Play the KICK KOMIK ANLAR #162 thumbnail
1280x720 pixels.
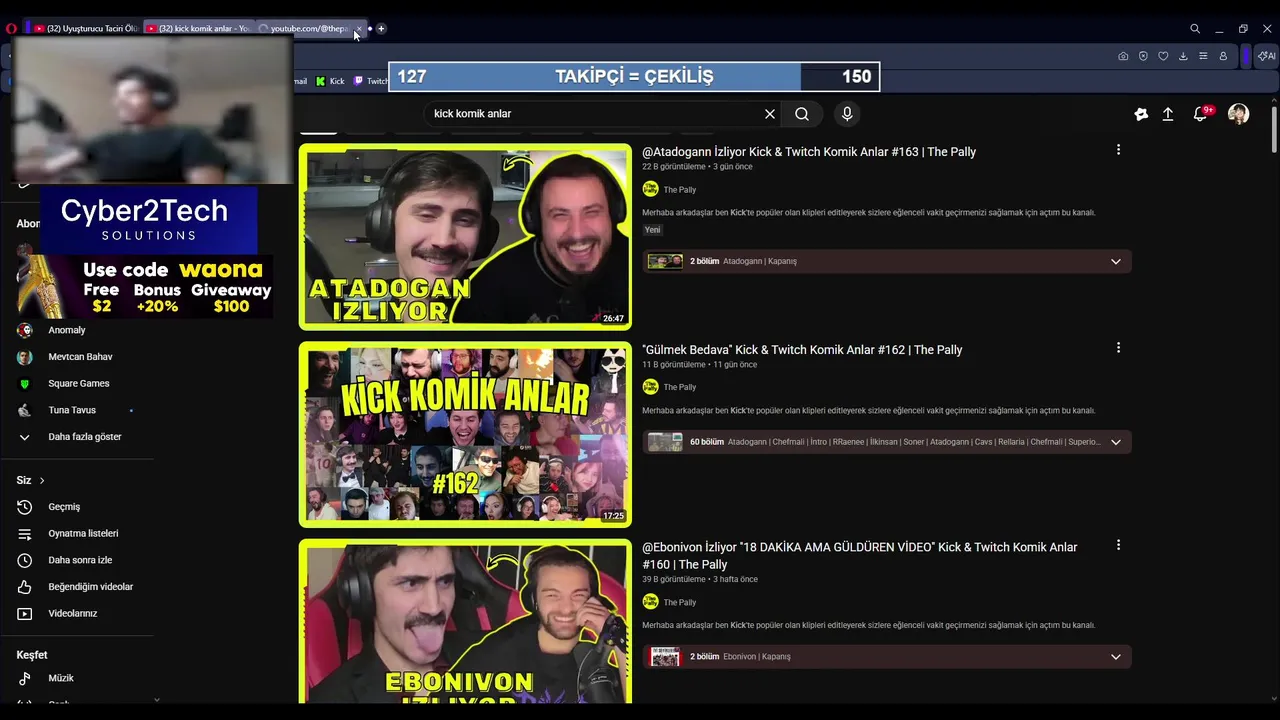465,434
